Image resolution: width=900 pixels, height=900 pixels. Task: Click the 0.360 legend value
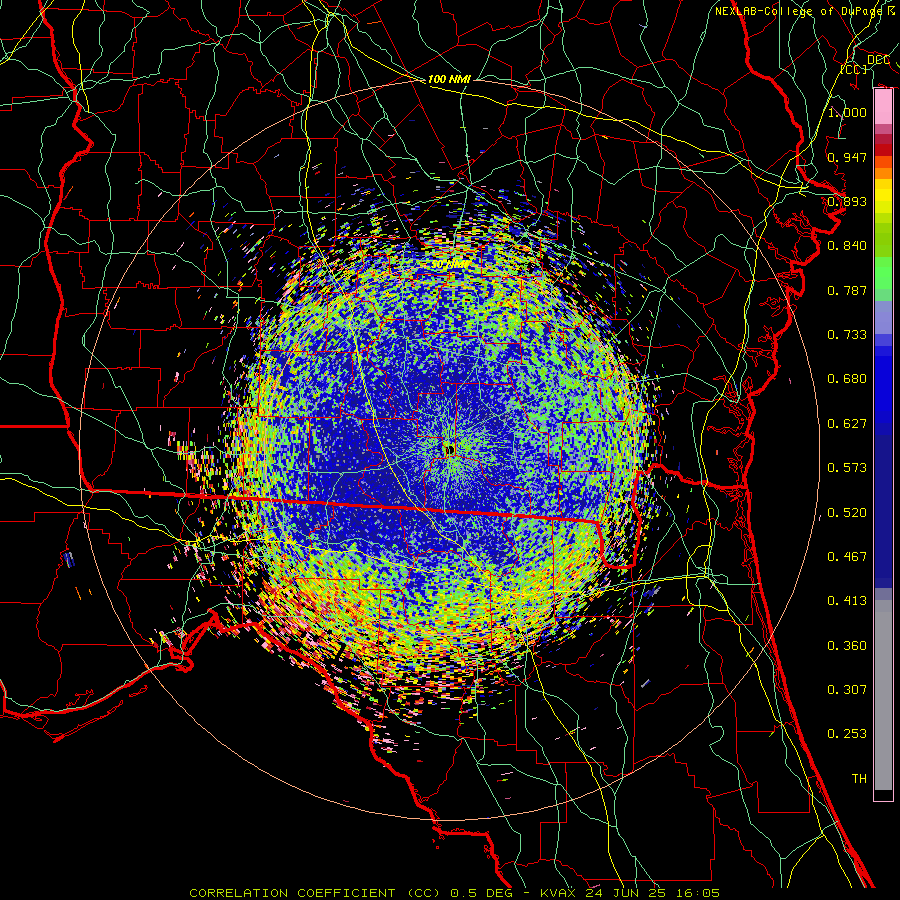[x=847, y=646]
